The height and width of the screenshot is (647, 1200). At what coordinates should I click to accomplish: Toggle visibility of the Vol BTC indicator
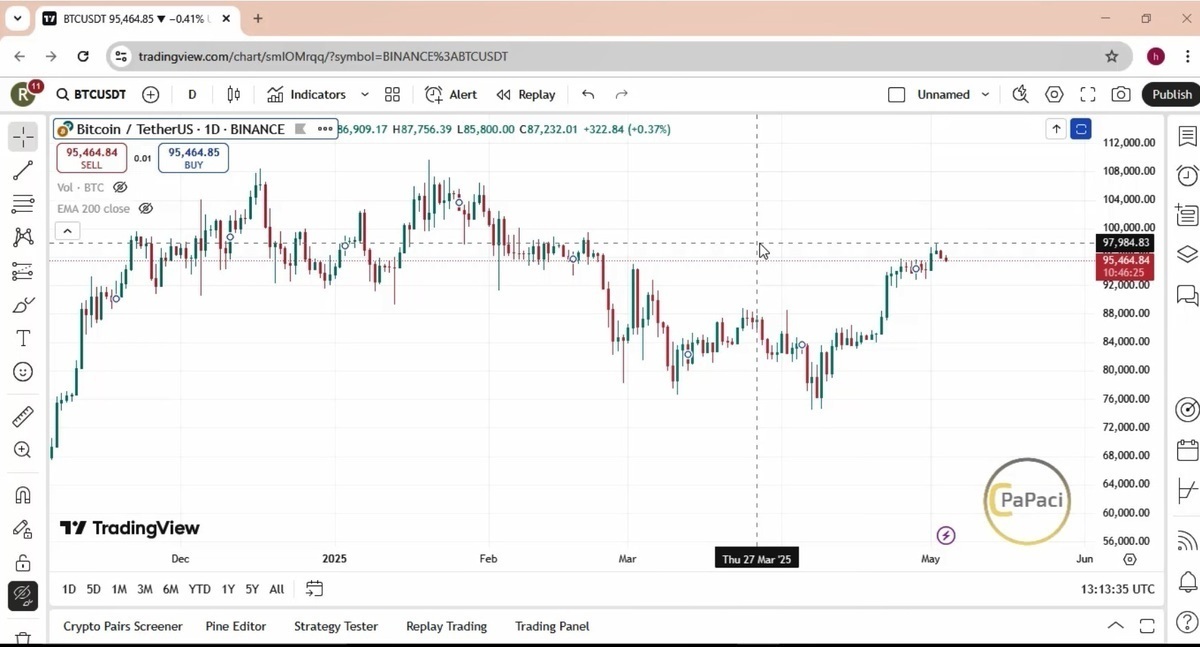pyautogui.click(x=120, y=188)
